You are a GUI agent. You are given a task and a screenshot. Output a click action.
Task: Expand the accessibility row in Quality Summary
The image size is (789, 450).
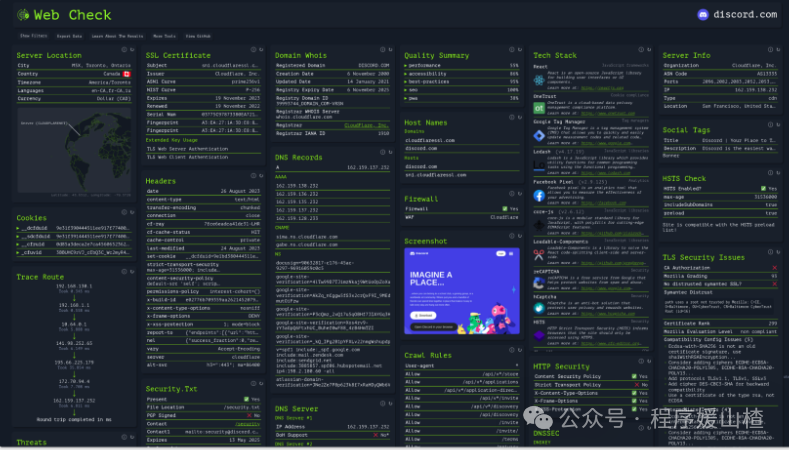pyautogui.click(x=461, y=73)
